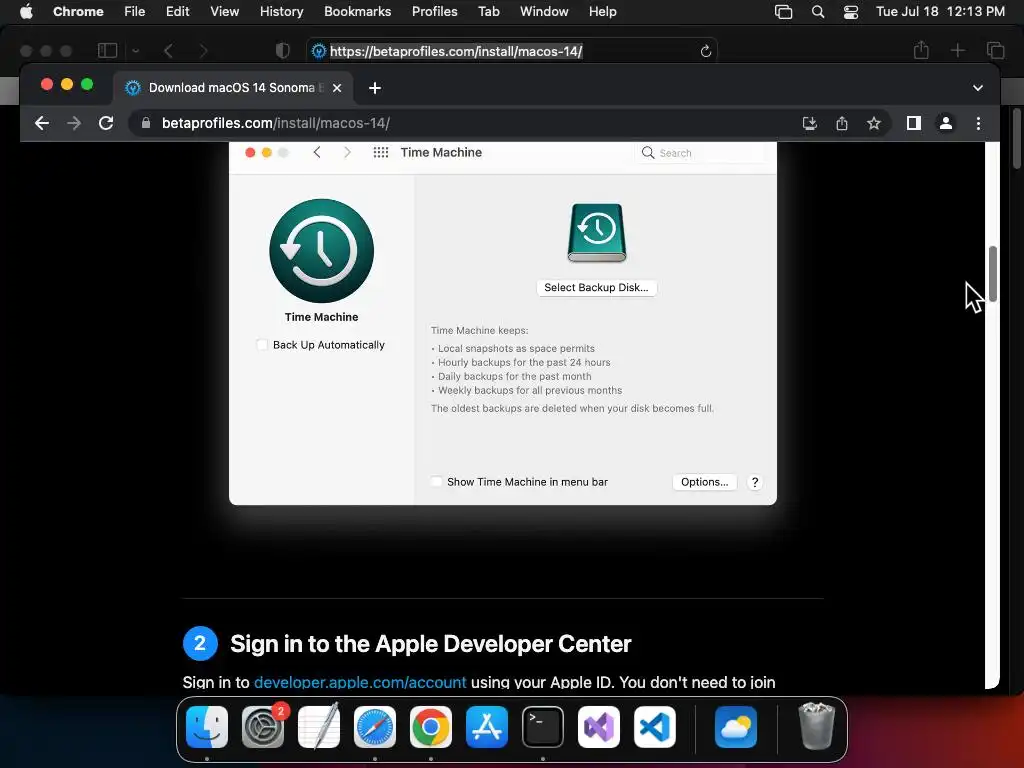Click the lock icon in Chrome address bar
Screen dimensions: 1024x768
coord(146,123)
